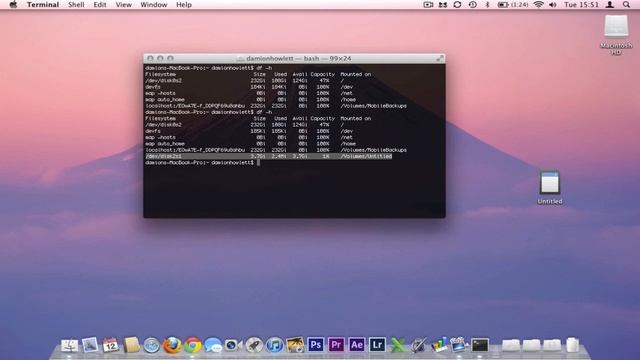
Task: Minimize Terminal with the yellow button
Action: 160,58
